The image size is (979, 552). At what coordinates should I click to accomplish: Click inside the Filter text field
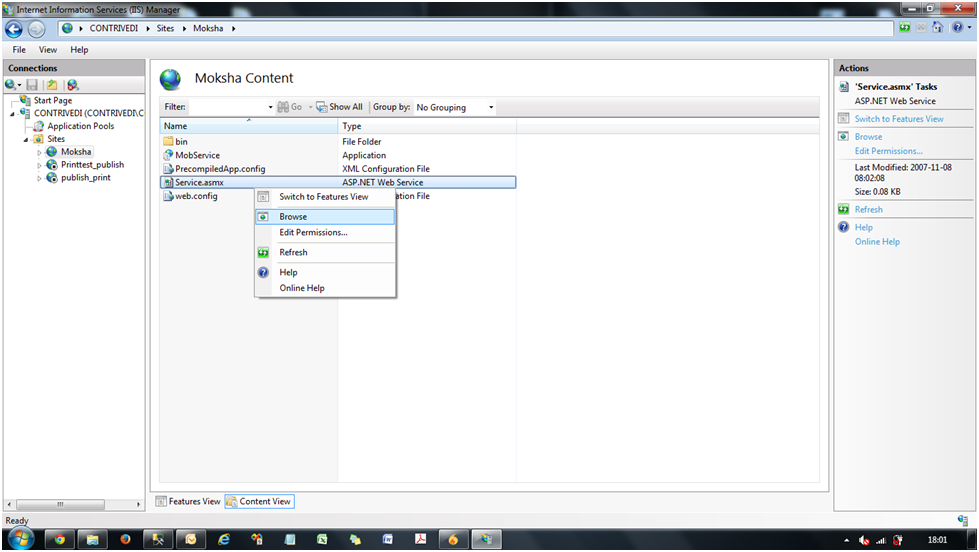(227, 107)
